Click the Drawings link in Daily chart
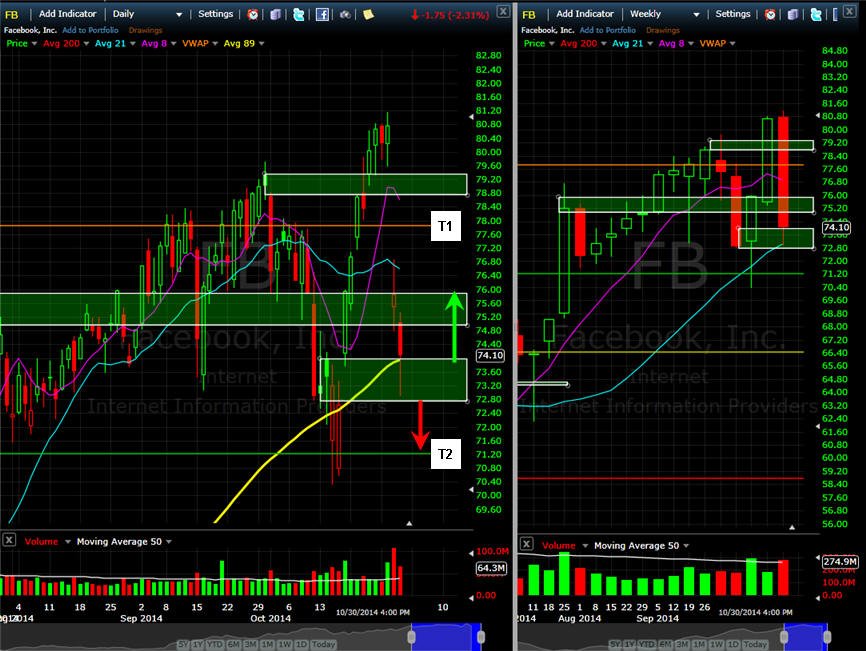The width and height of the screenshot is (866, 651). point(145,30)
